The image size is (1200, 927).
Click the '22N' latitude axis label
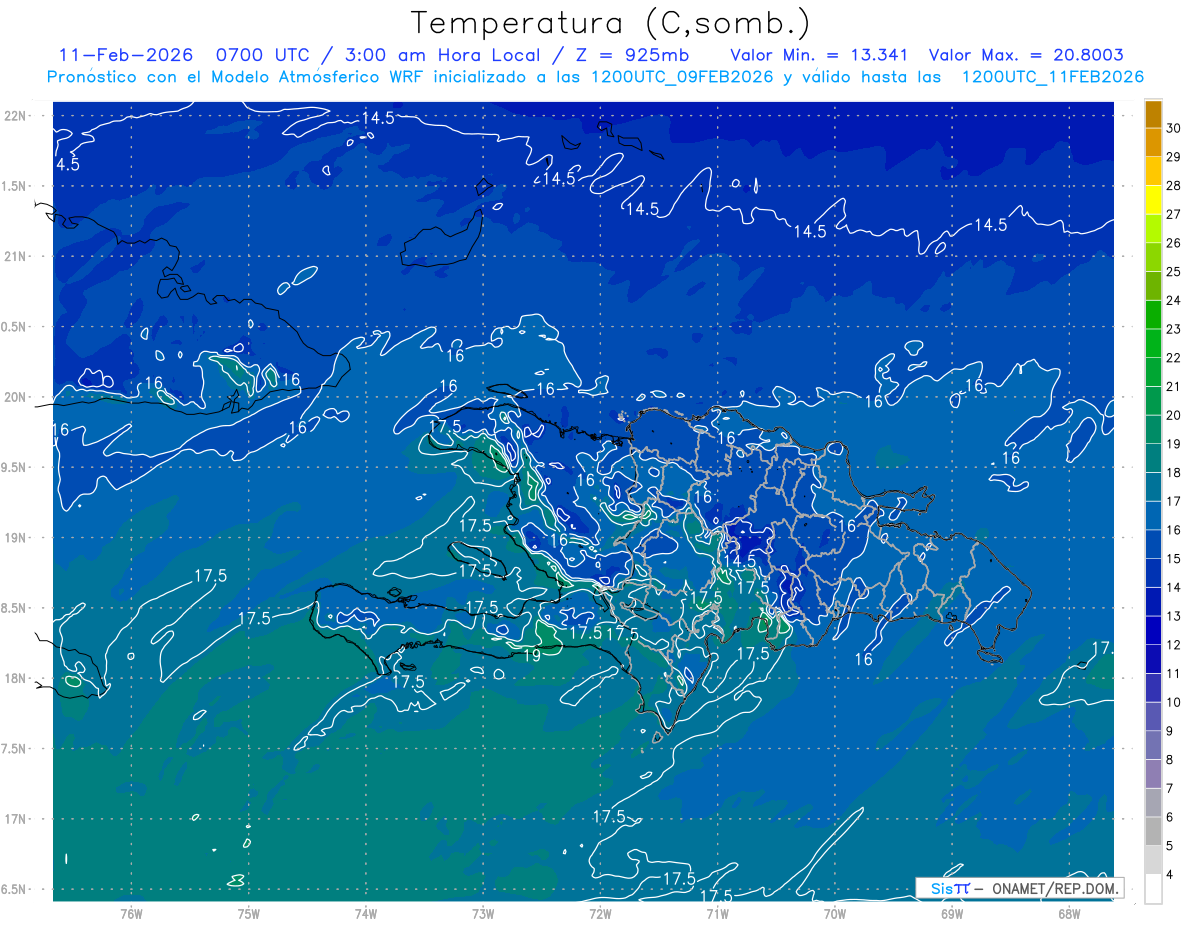(16, 116)
